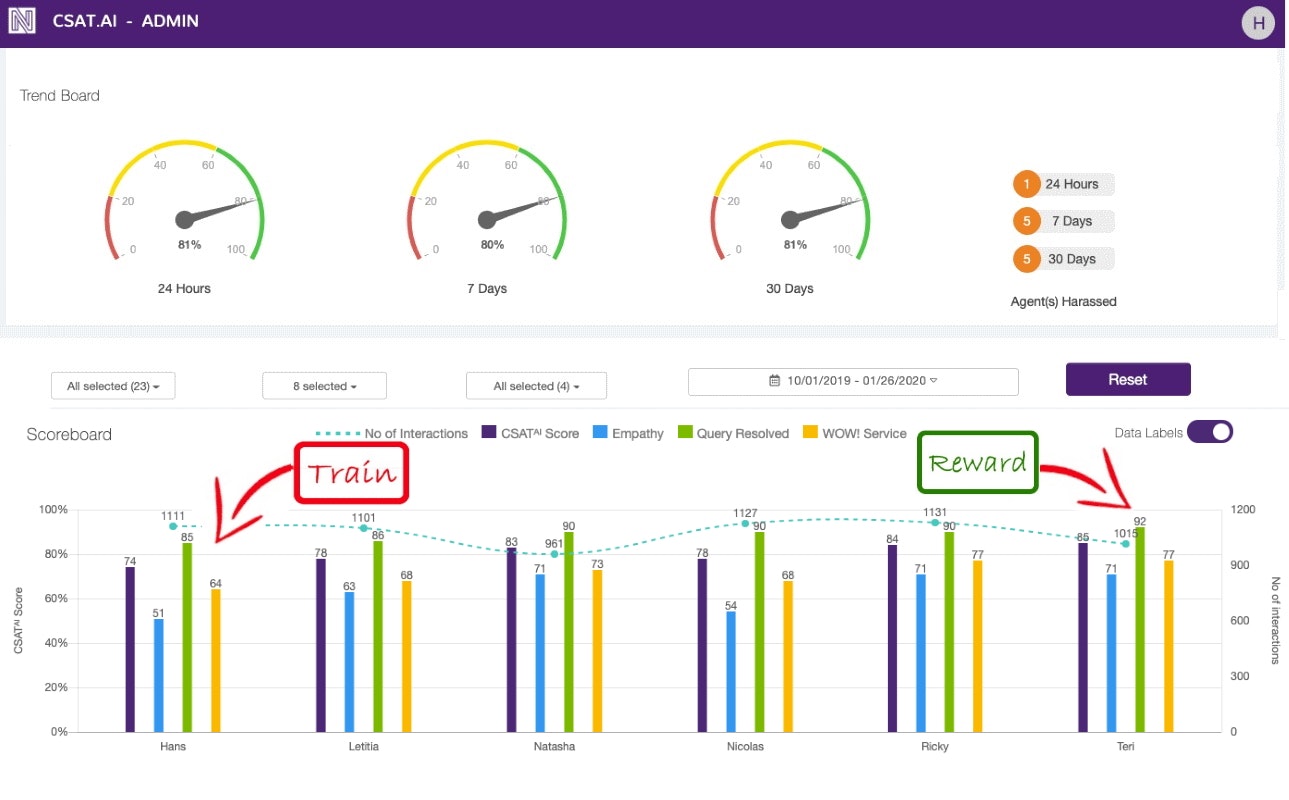Toggle the Data Labels switch
Screen dimensions: 1289x800
[1210, 432]
